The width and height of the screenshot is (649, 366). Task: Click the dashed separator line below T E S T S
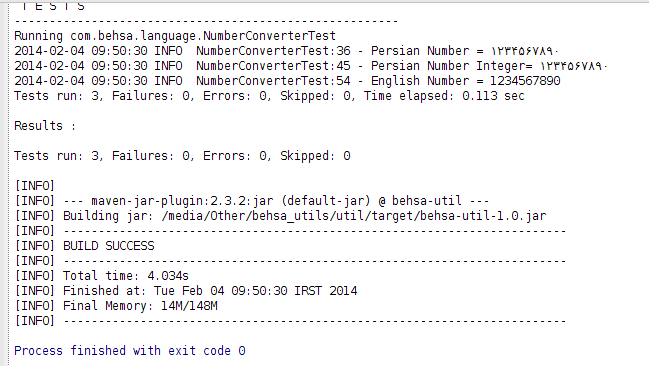click(x=206, y=21)
